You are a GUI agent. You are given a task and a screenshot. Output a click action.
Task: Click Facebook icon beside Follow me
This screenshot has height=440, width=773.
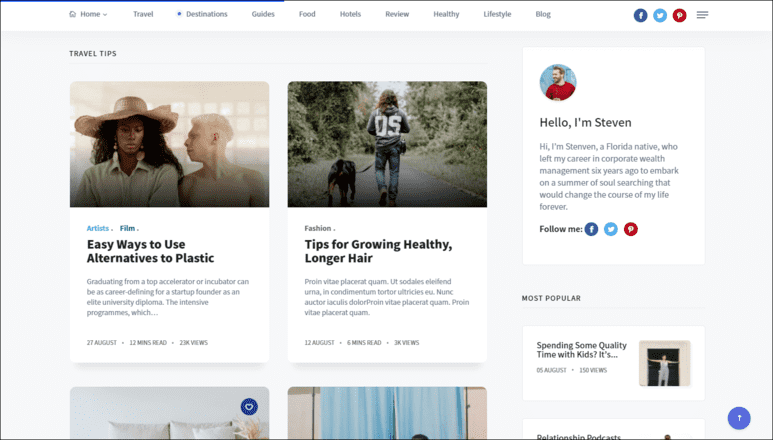(x=591, y=229)
